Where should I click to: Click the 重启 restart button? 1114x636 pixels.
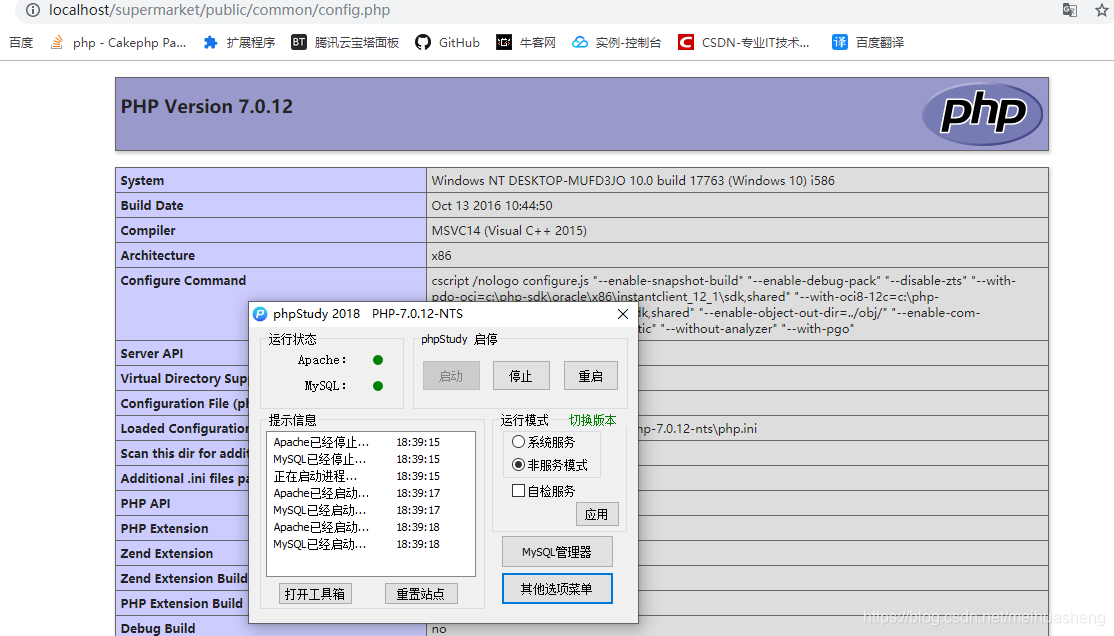pyautogui.click(x=590, y=376)
